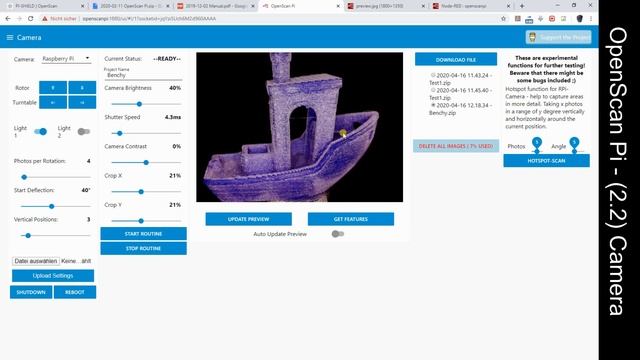This screenshot has width=640, height=360.
Task: Turn off the Light 1 switch
Action: pos(40,131)
